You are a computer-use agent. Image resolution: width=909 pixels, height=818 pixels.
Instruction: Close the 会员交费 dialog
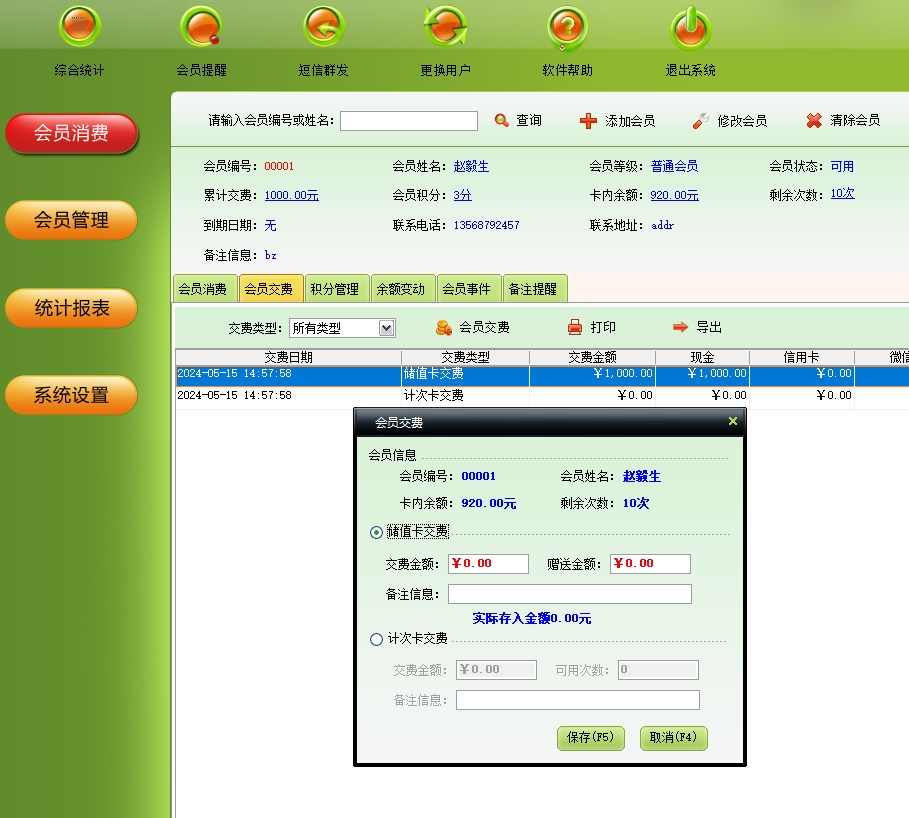coord(733,422)
